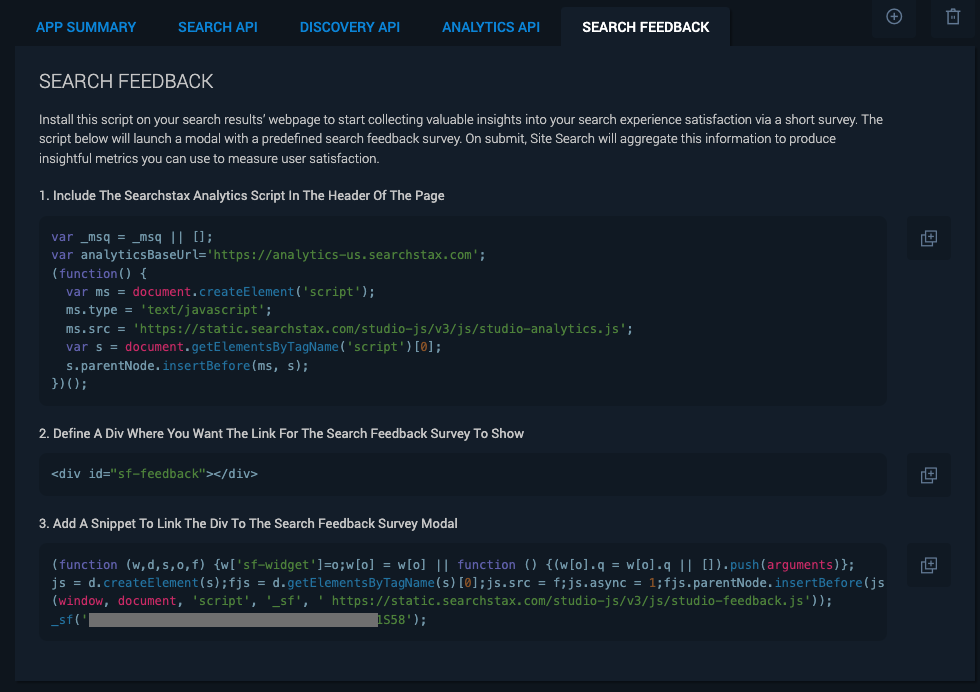
Task: Click the _sf(' key code line
Action: (x=239, y=620)
